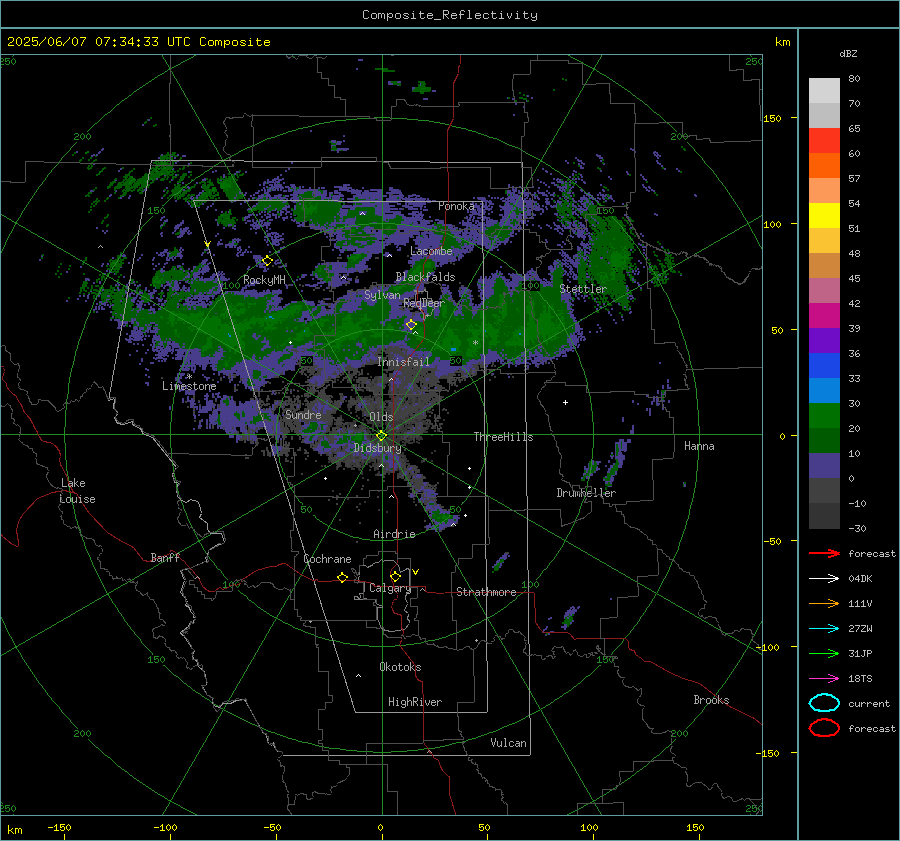Click the cyan 'current' ellipse legend icon
The height and width of the screenshot is (841, 900).
point(824,703)
